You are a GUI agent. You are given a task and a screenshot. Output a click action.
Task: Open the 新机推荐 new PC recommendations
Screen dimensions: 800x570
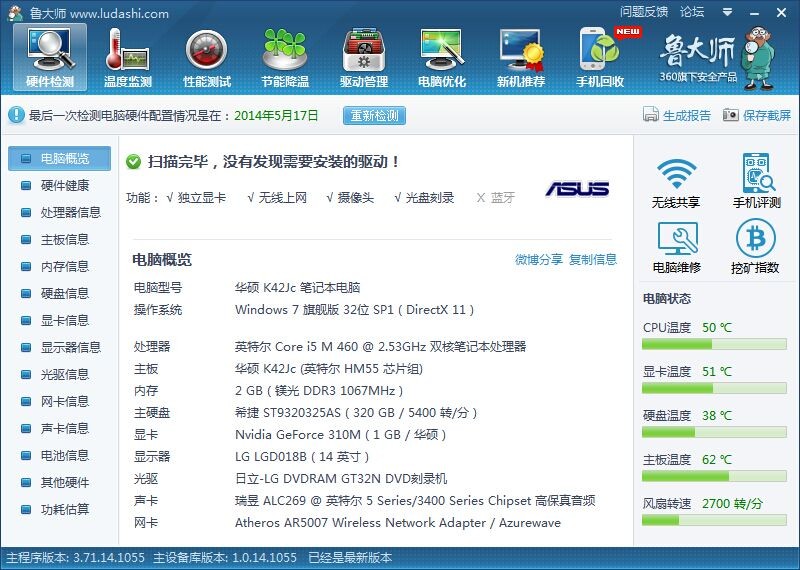[x=520, y=57]
